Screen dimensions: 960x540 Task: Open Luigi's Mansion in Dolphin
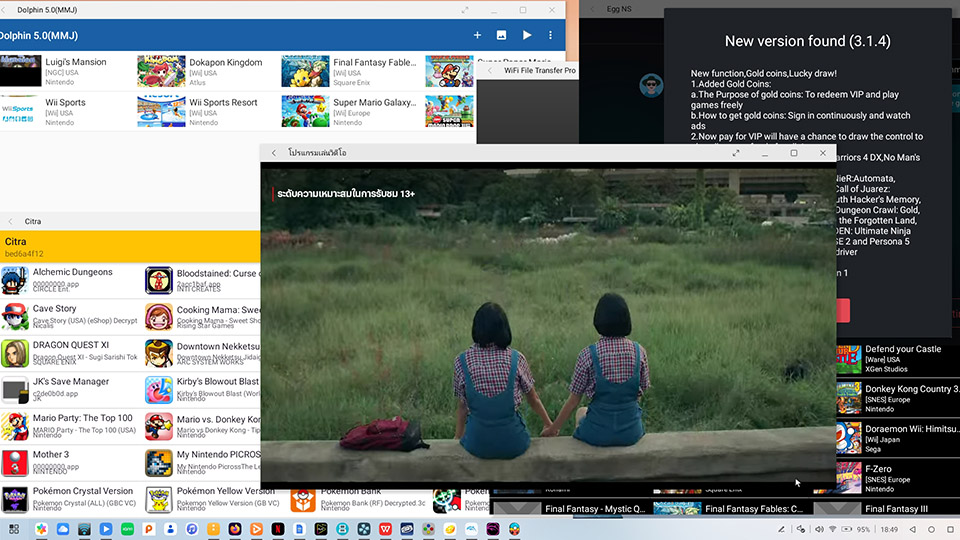pos(69,71)
